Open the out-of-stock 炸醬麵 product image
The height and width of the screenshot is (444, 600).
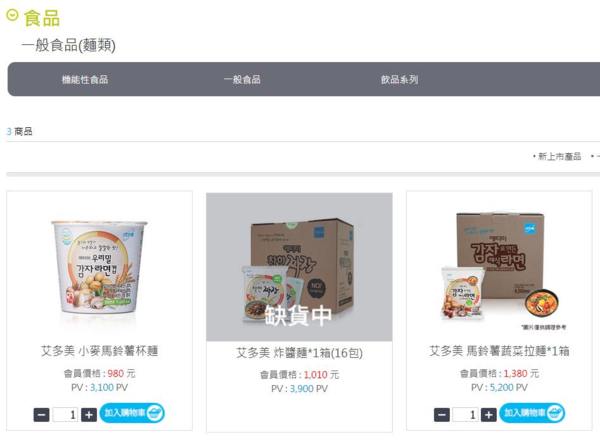pos(299,267)
